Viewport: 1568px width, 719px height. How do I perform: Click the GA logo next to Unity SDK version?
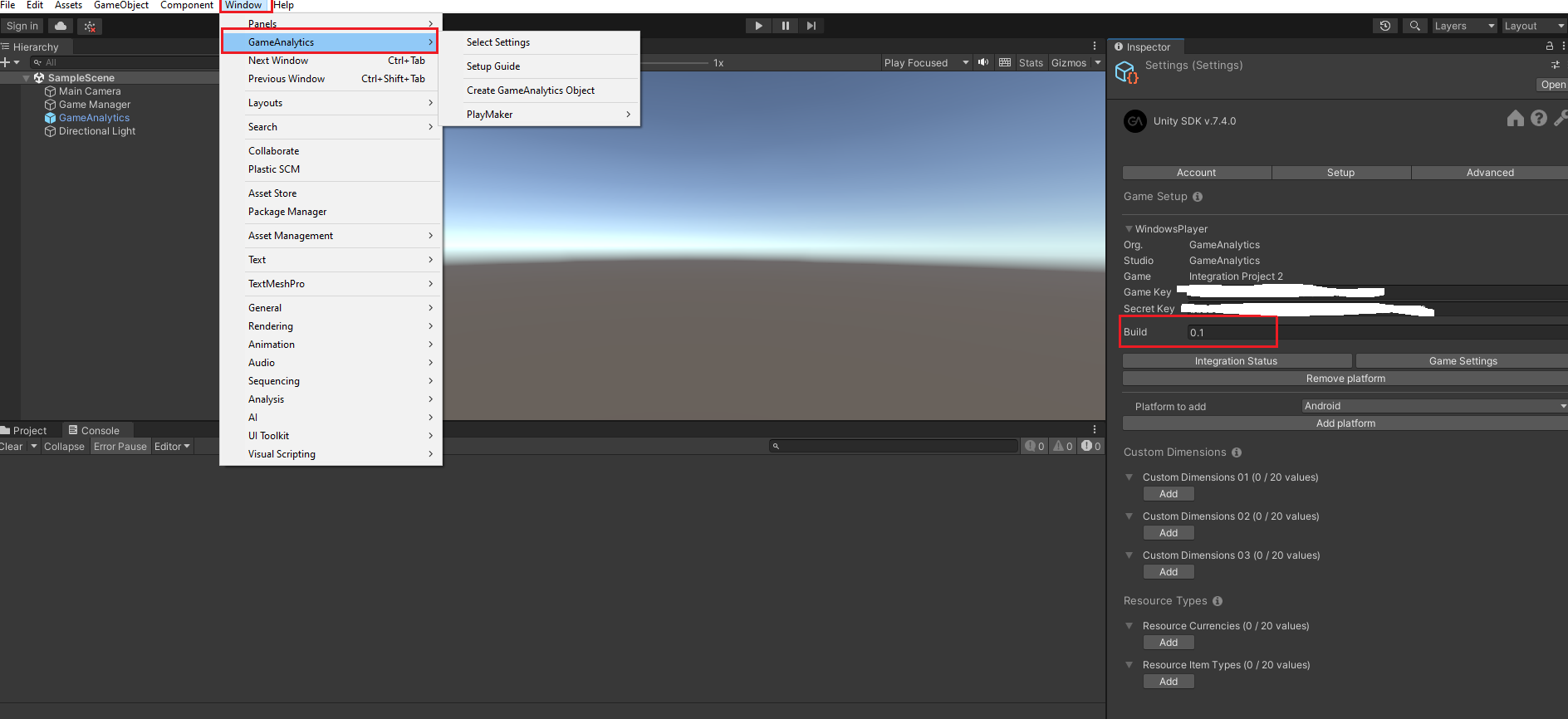point(1134,121)
